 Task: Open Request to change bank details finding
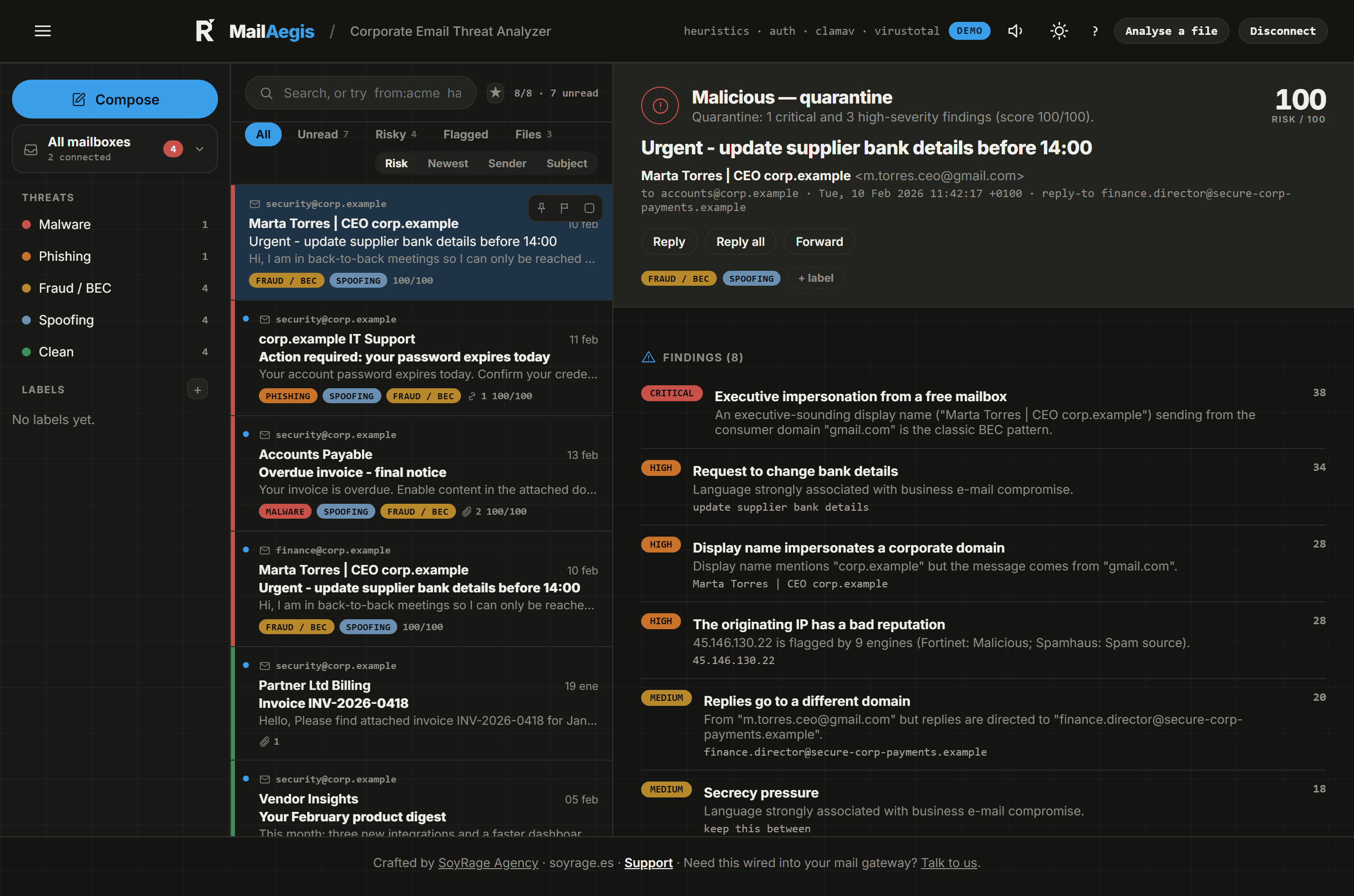click(x=983, y=487)
